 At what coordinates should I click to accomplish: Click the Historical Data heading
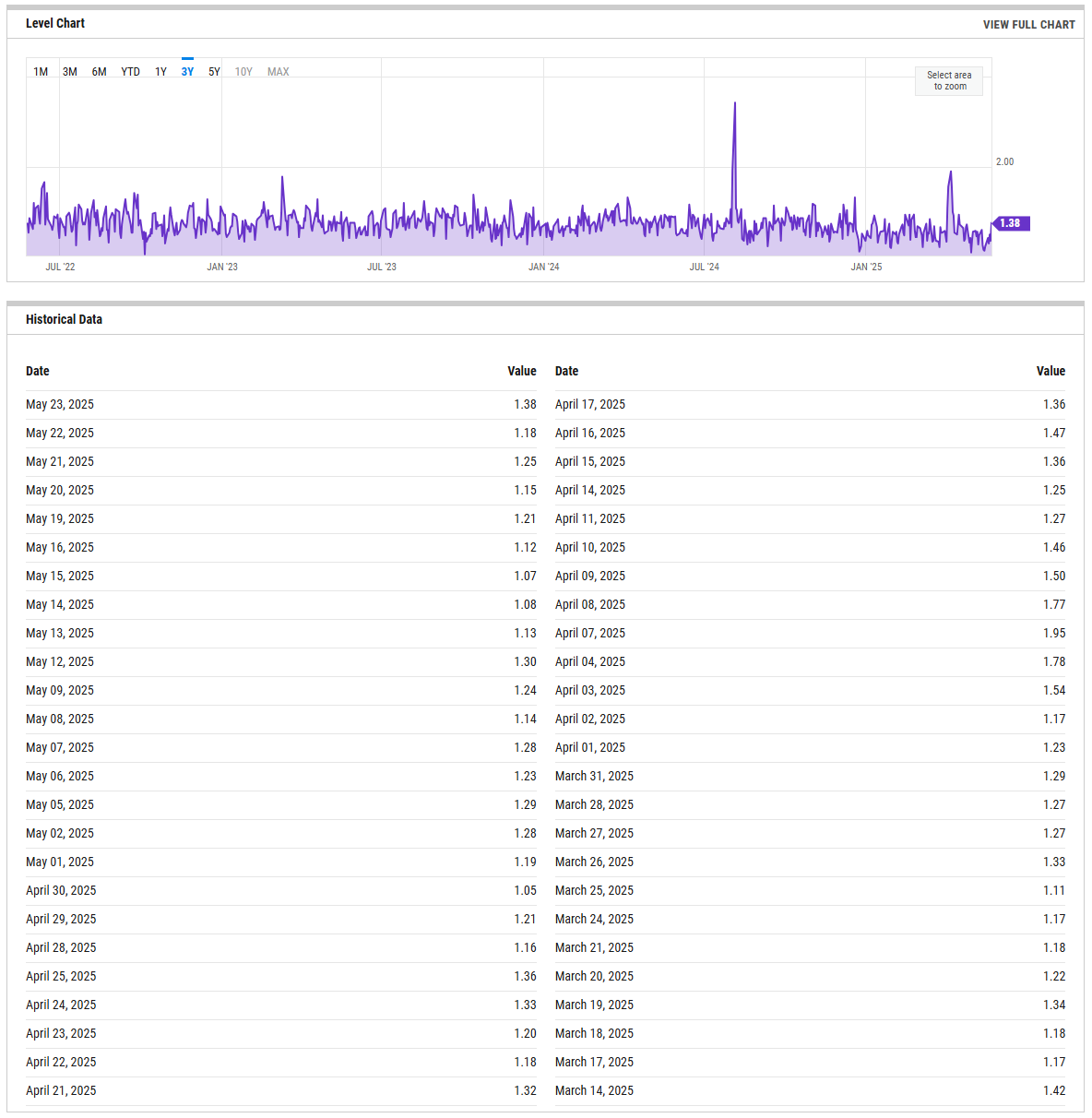point(65,319)
